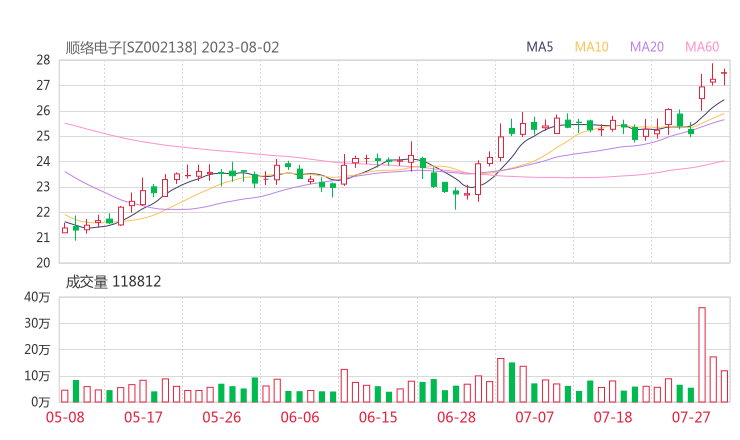Click the chart title 顺络电子[SZ002138] 2023-08-02
This screenshot has height=440, width=740.
click(x=172, y=48)
